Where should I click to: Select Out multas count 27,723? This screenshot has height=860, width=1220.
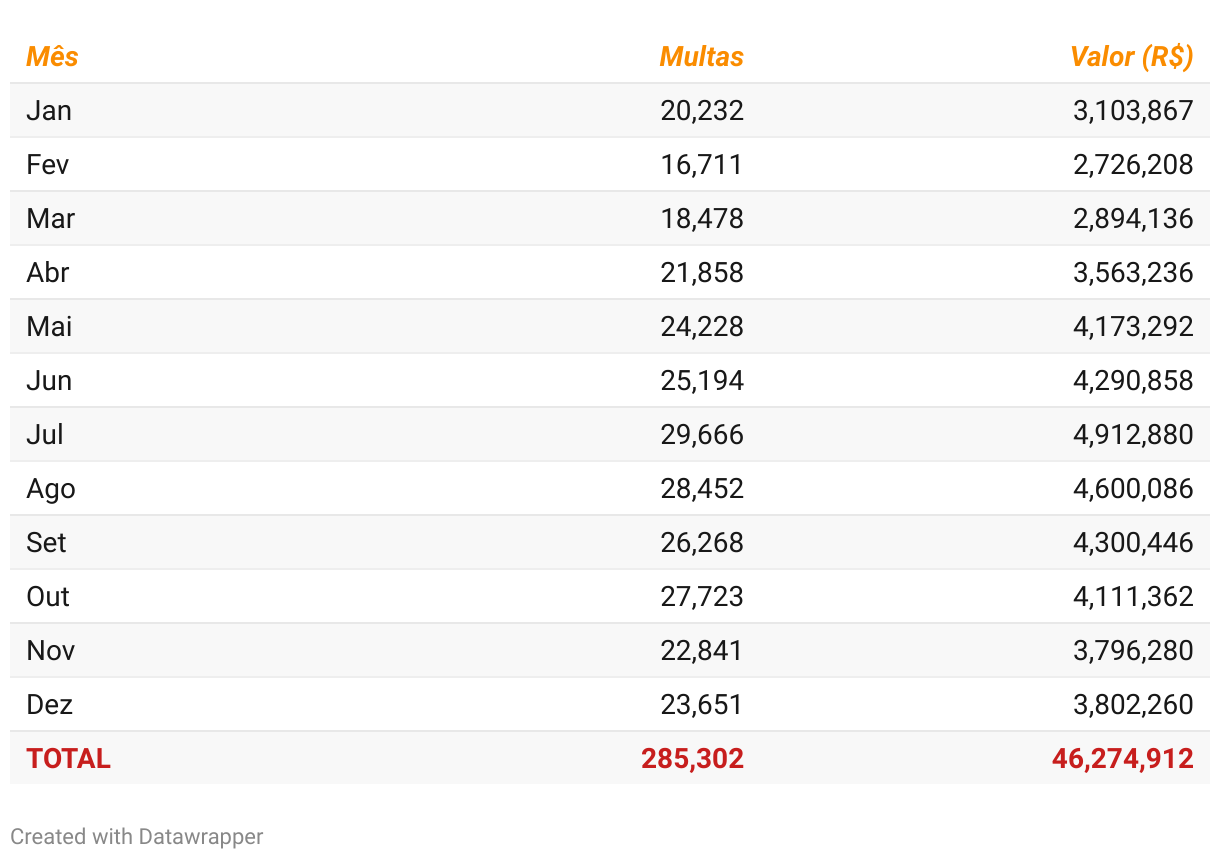pos(701,596)
